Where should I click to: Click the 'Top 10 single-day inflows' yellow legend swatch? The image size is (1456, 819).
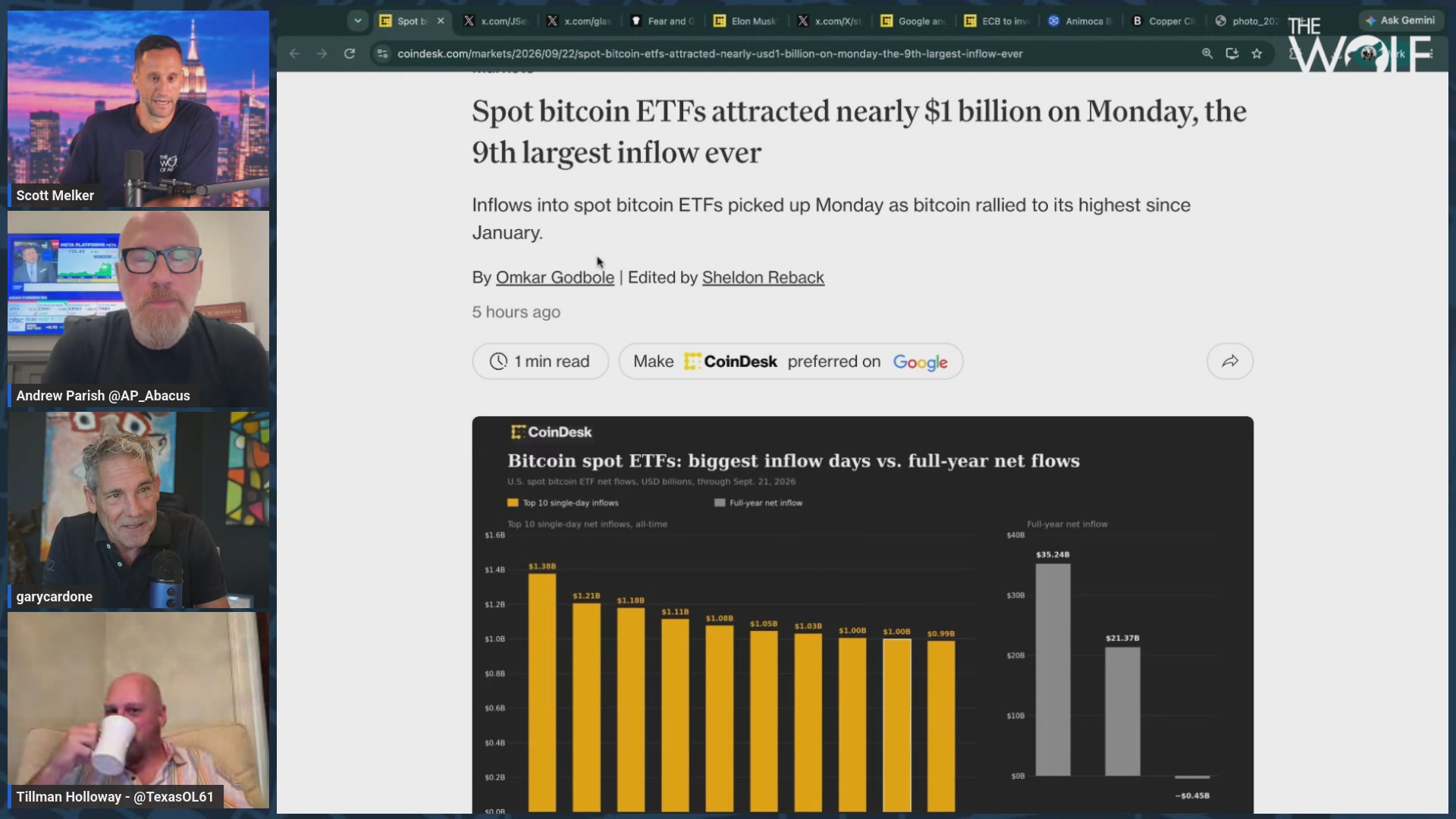pos(513,503)
